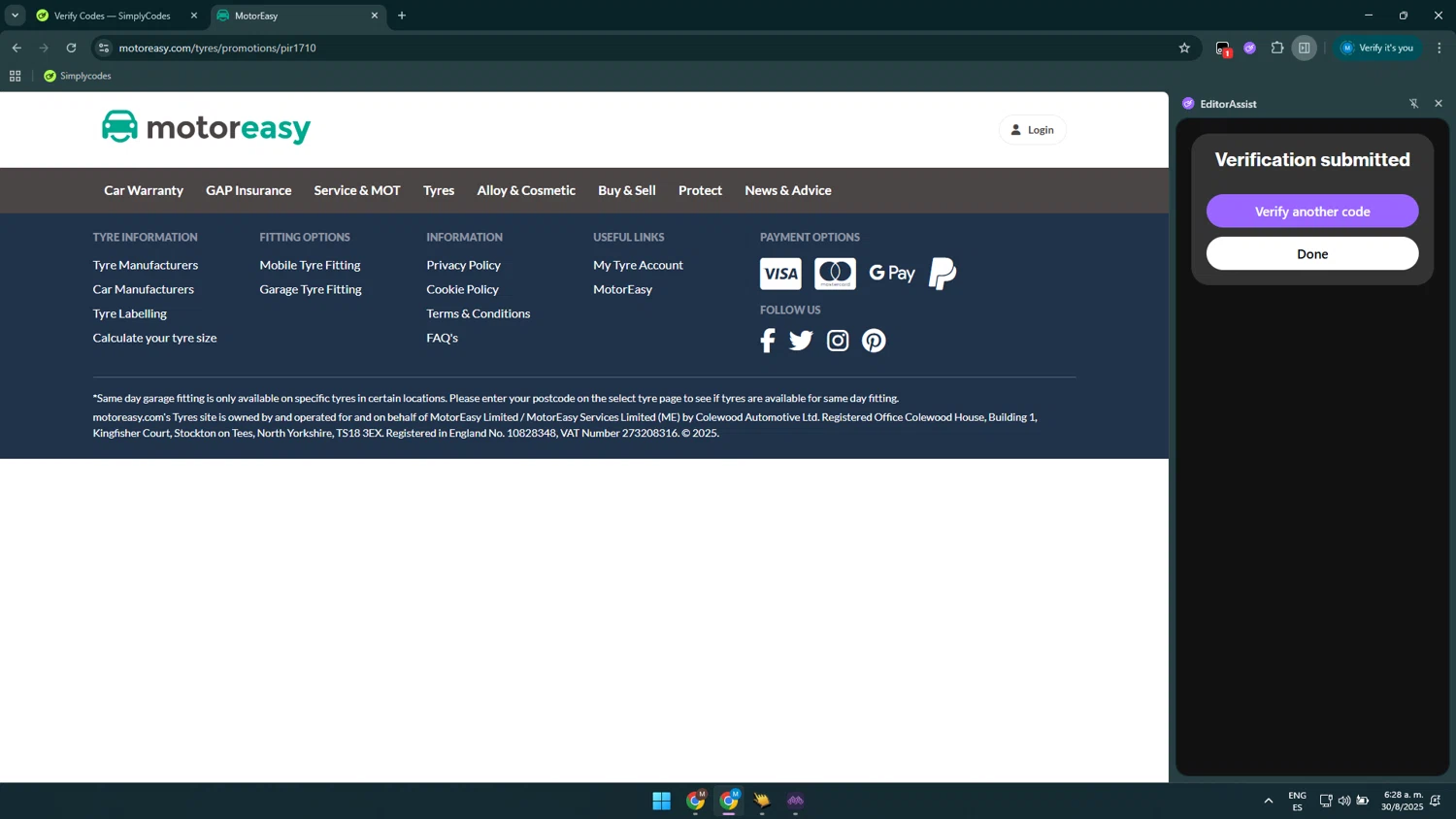Open the News & Advice menu
The height and width of the screenshot is (819, 1456).
point(788,190)
